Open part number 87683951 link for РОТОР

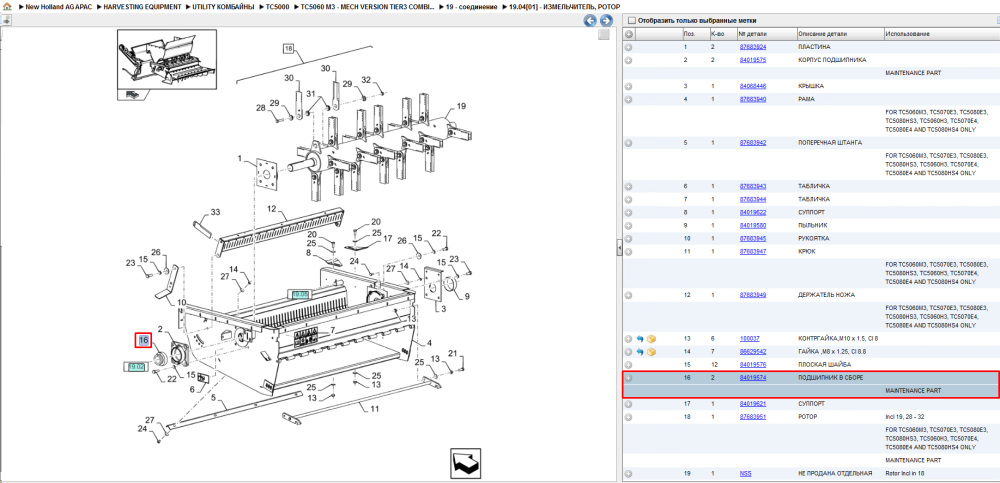pos(753,417)
